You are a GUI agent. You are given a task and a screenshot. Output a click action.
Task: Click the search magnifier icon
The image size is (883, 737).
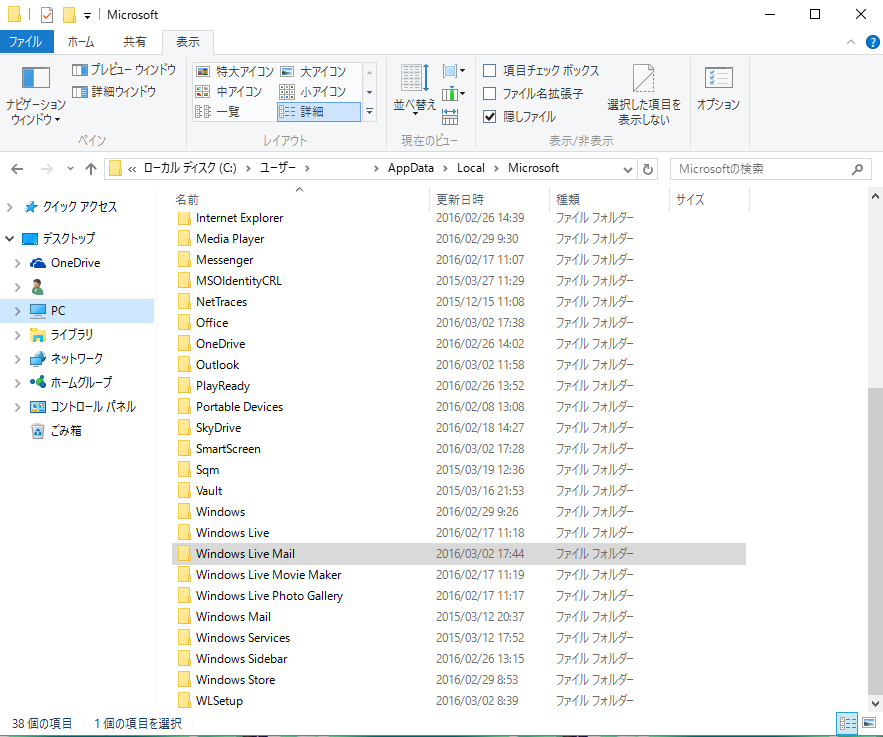coord(857,169)
